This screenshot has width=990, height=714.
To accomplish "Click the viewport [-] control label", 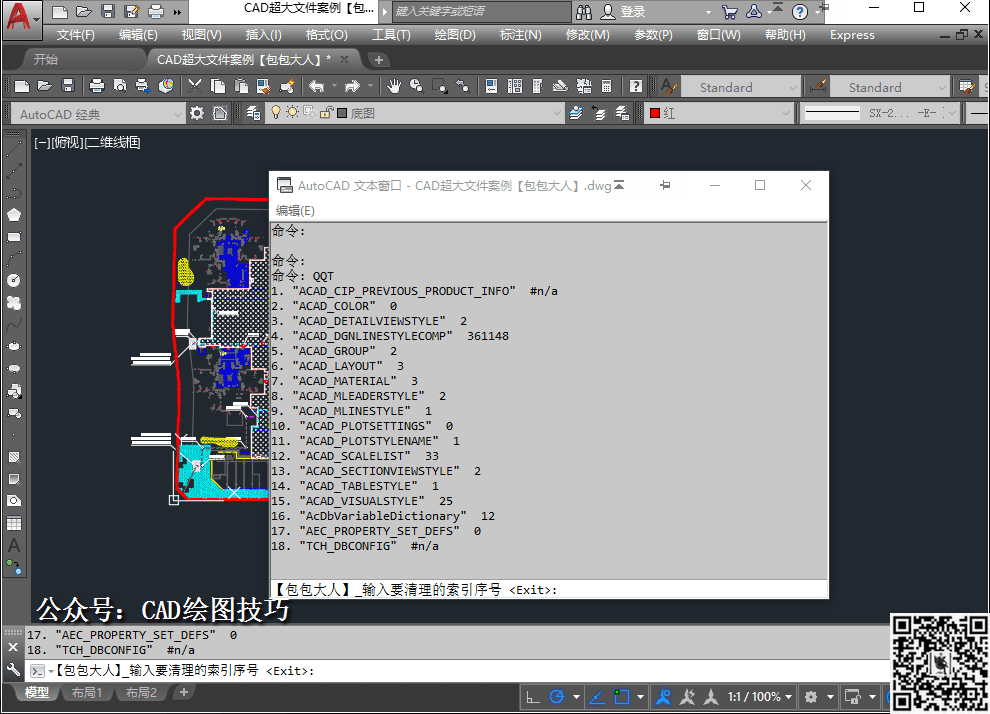I will point(42,143).
